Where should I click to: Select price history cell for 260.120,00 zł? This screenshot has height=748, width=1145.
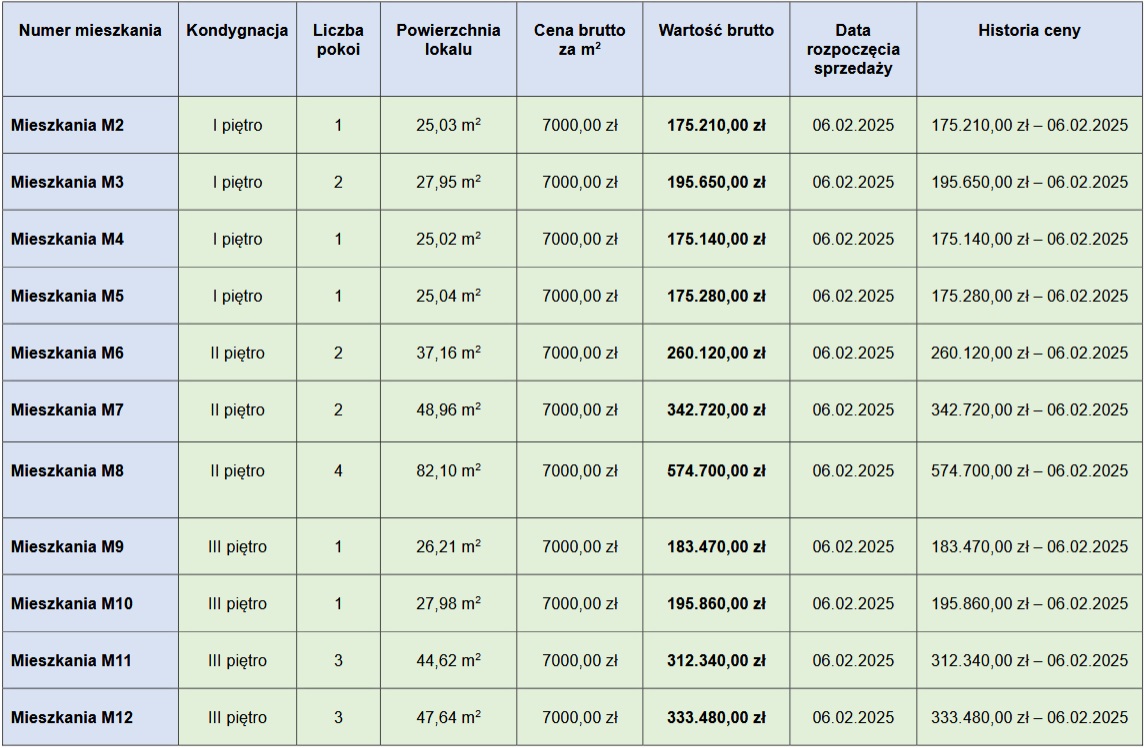click(1029, 353)
